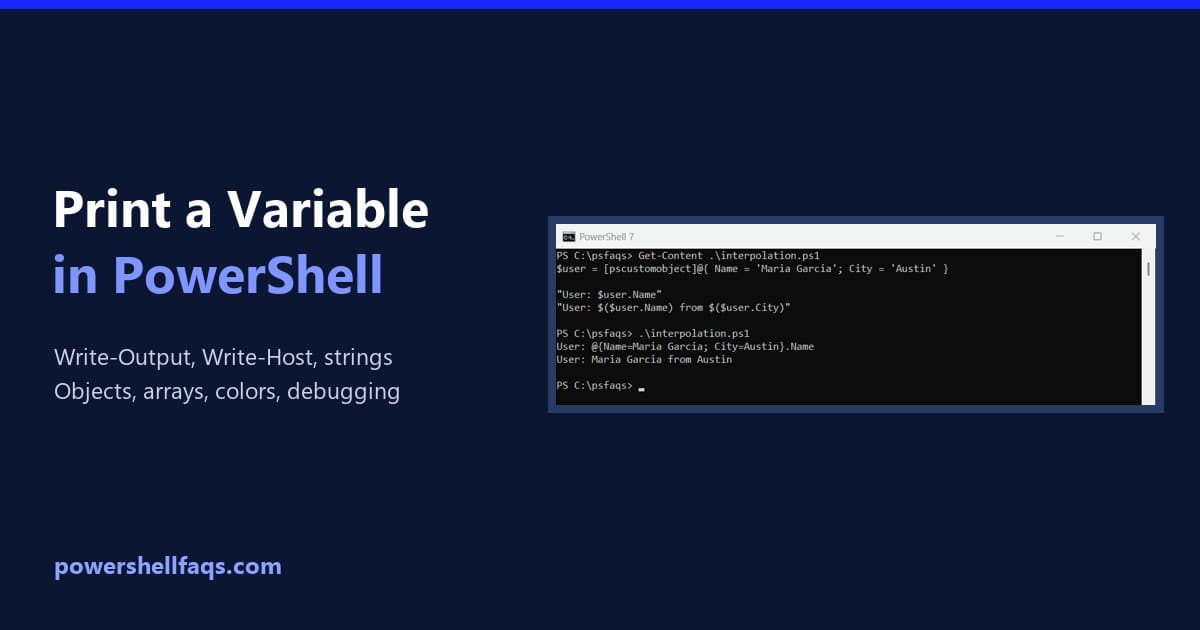Open the powershellfaqs.com link
The image size is (1200, 630).
(167, 567)
